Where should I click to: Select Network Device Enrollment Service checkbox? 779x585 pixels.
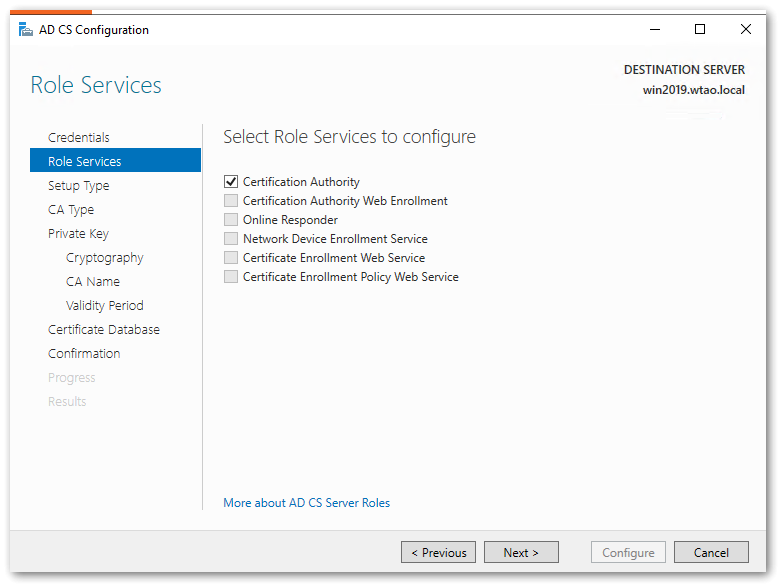click(231, 239)
